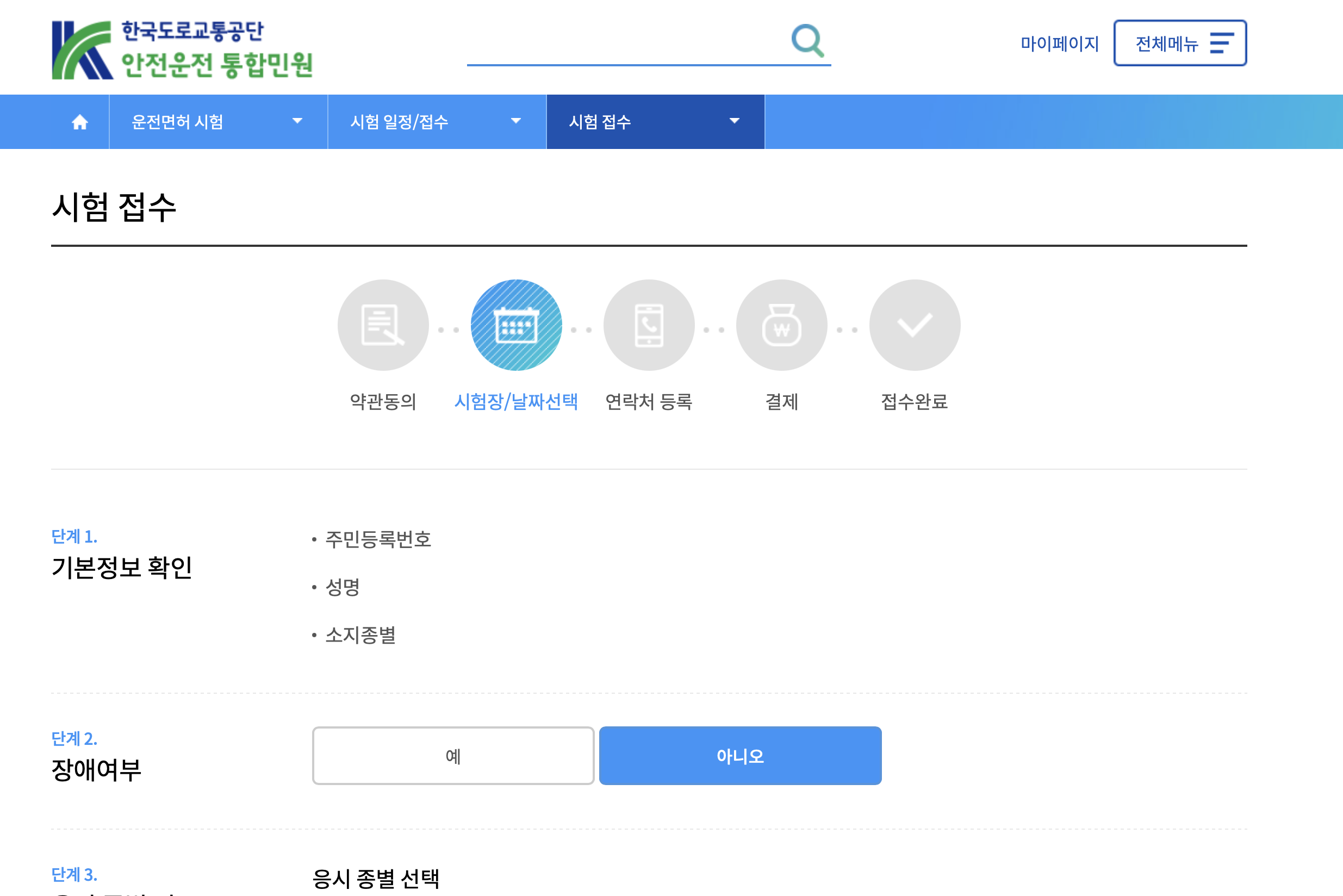Click the magnifier search icon
The width and height of the screenshot is (1343, 896).
pos(807,41)
